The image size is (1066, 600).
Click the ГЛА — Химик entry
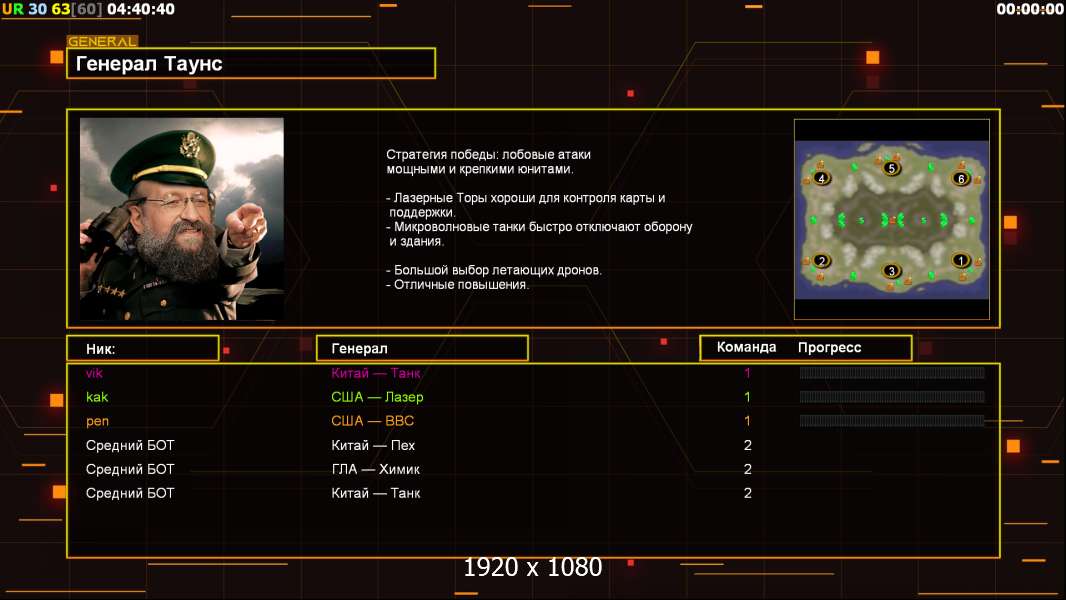click(x=375, y=469)
